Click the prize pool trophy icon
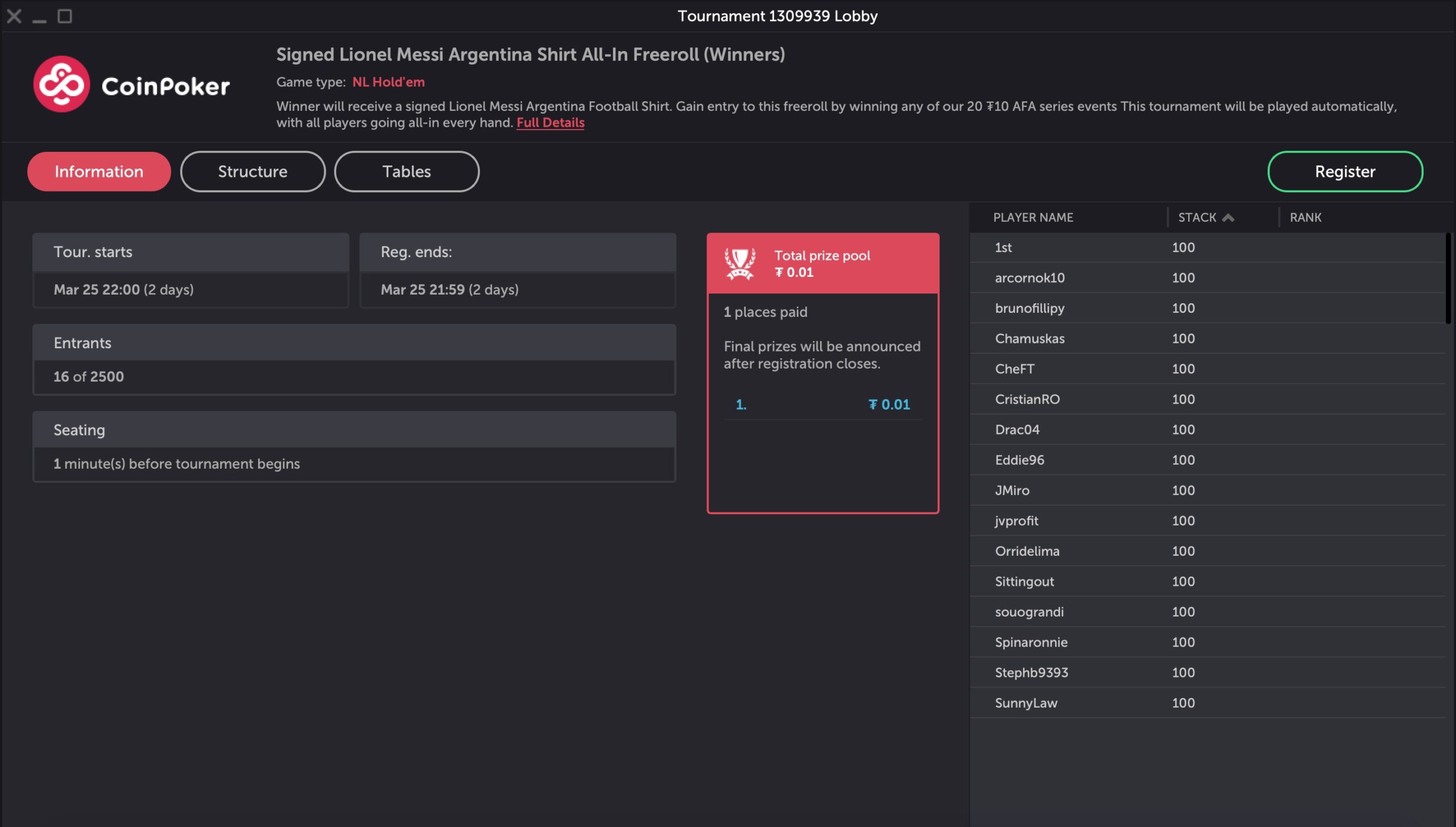1456x827 pixels. 740,264
